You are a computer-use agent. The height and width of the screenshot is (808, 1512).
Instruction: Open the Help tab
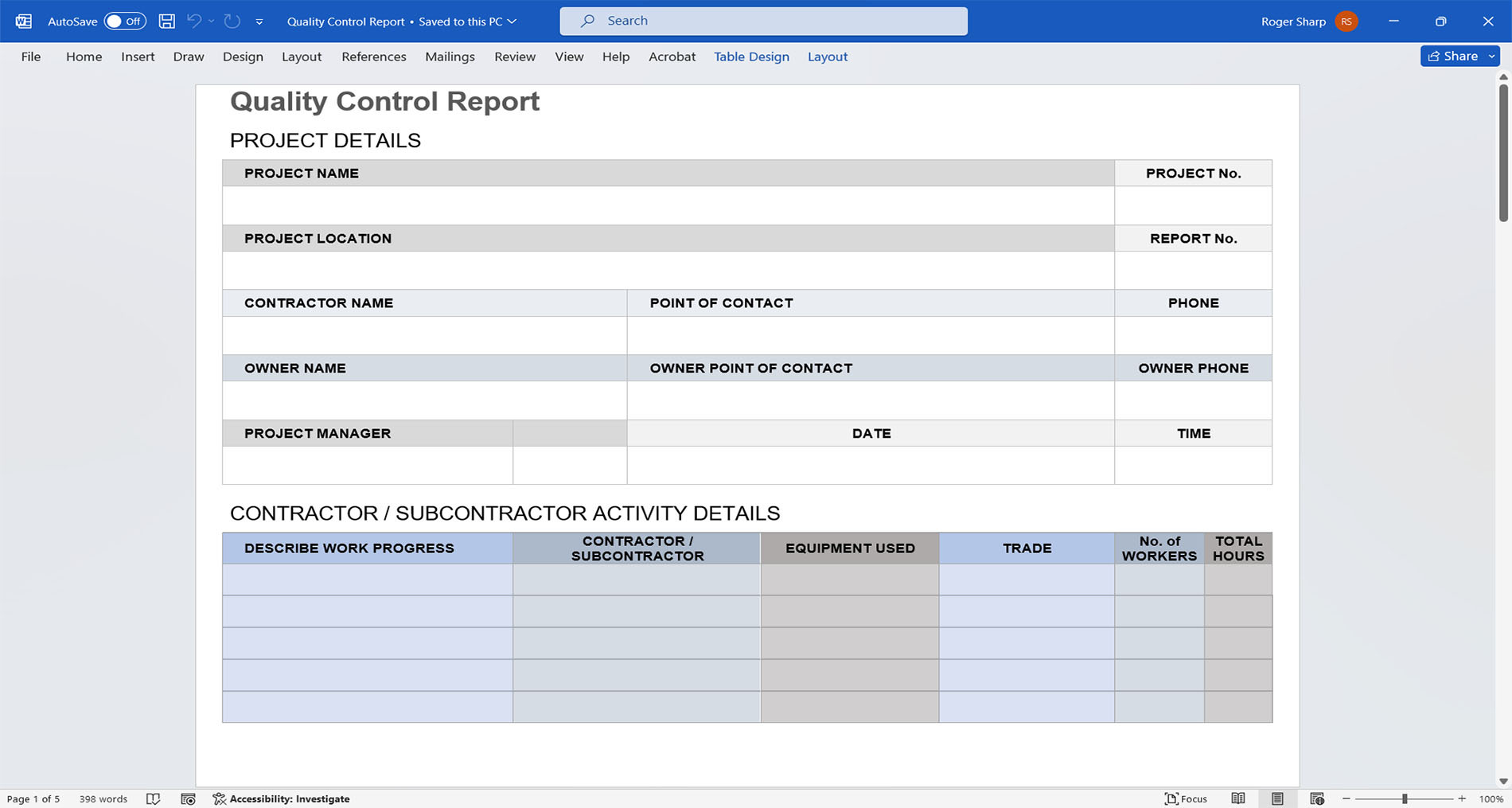coord(616,57)
